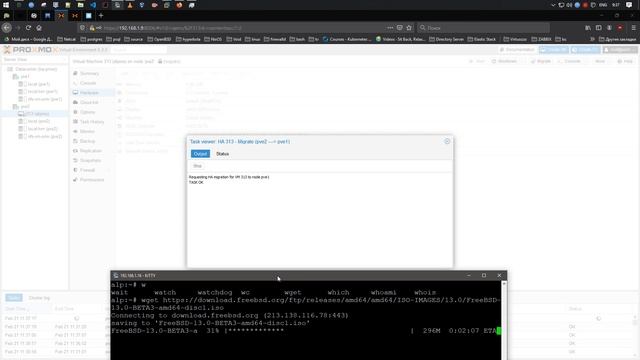This screenshot has height=360, width=640.
Task: Open the Firefox icon in the Windows taskbar
Action: click(179, 5)
